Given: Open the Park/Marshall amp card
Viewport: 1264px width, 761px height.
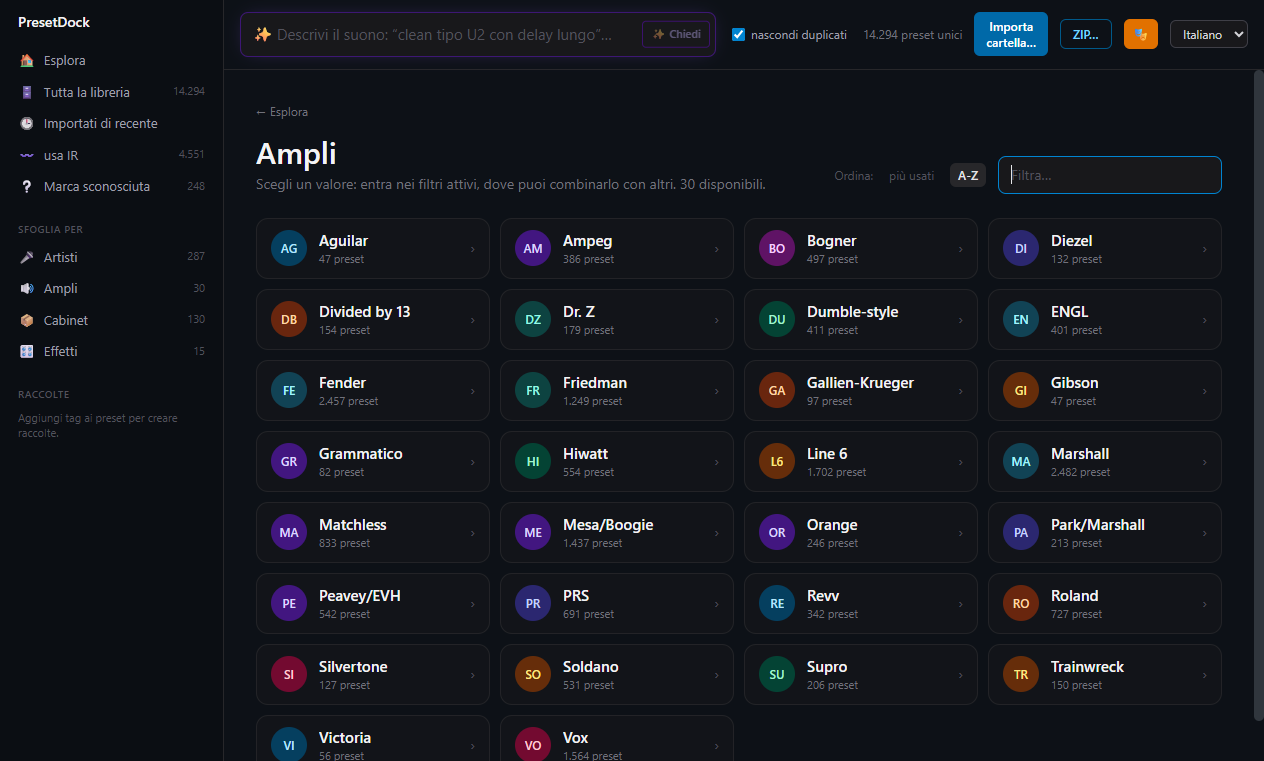Looking at the screenshot, I should click(x=1105, y=533).
